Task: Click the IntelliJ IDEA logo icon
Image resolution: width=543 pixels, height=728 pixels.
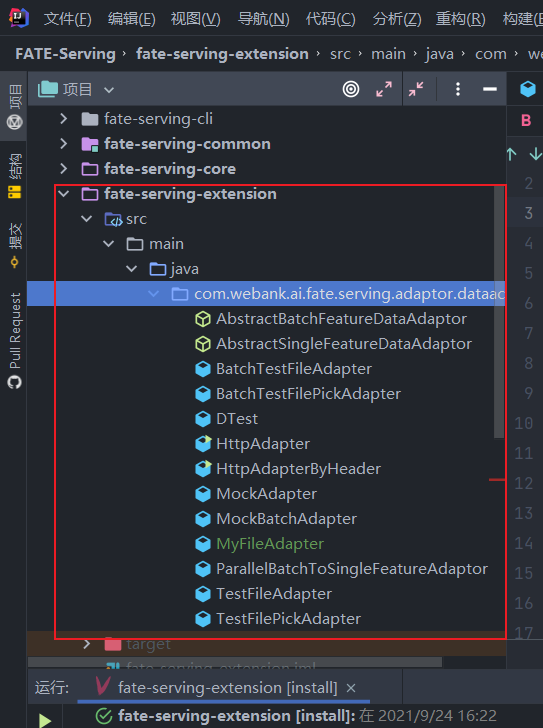Action: [x=19, y=18]
